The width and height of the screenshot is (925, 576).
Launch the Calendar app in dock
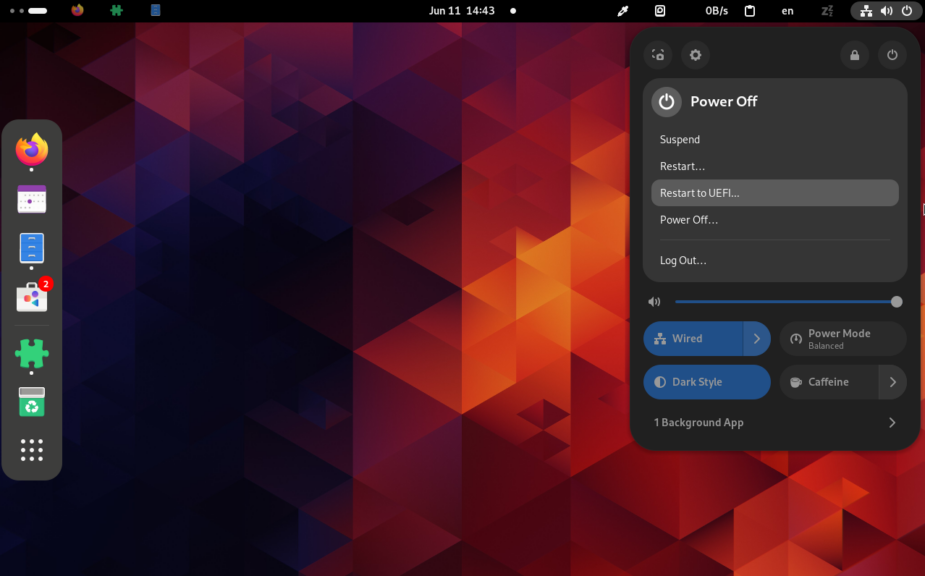coord(32,199)
